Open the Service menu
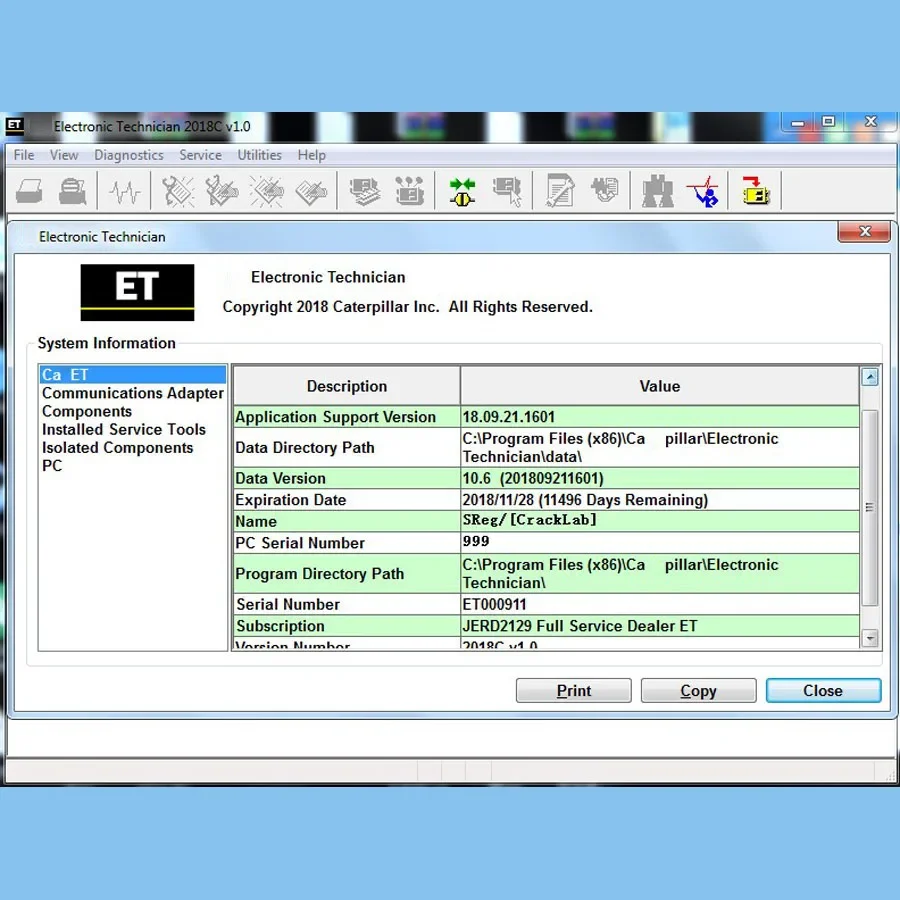This screenshot has height=900, width=900. pyautogui.click(x=200, y=155)
